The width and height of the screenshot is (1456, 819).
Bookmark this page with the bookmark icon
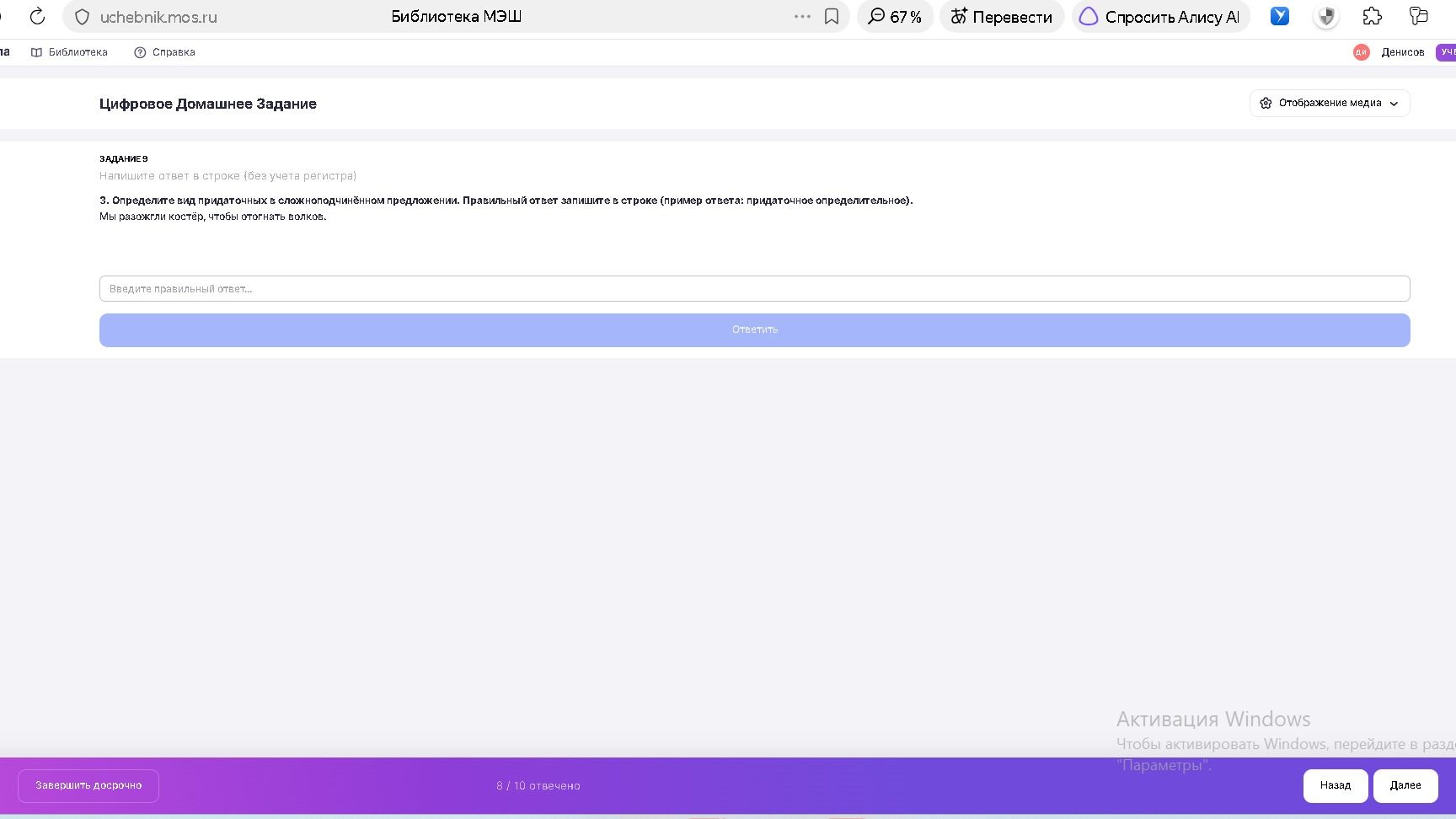point(832,17)
